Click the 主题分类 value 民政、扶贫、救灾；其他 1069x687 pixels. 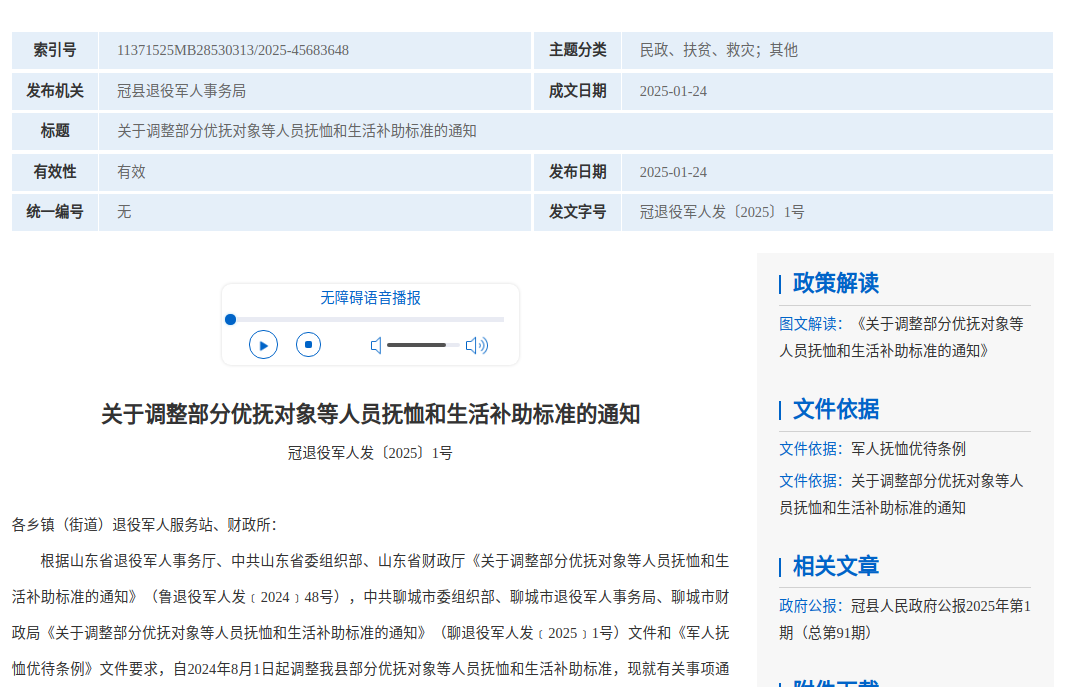pyautogui.click(x=719, y=50)
